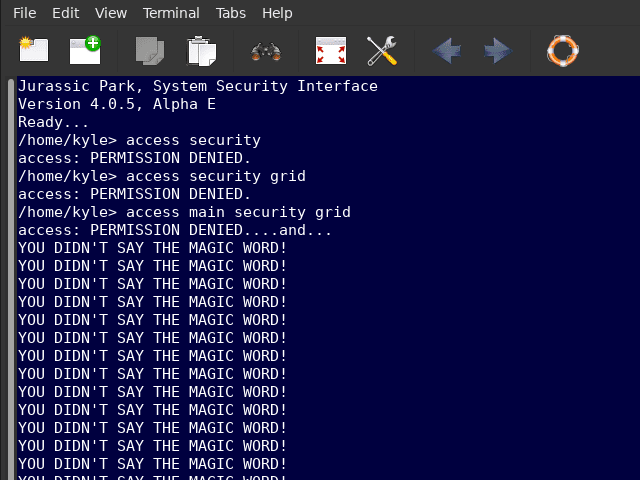Open the View menu
640x480 pixels.
click(111, 13)
